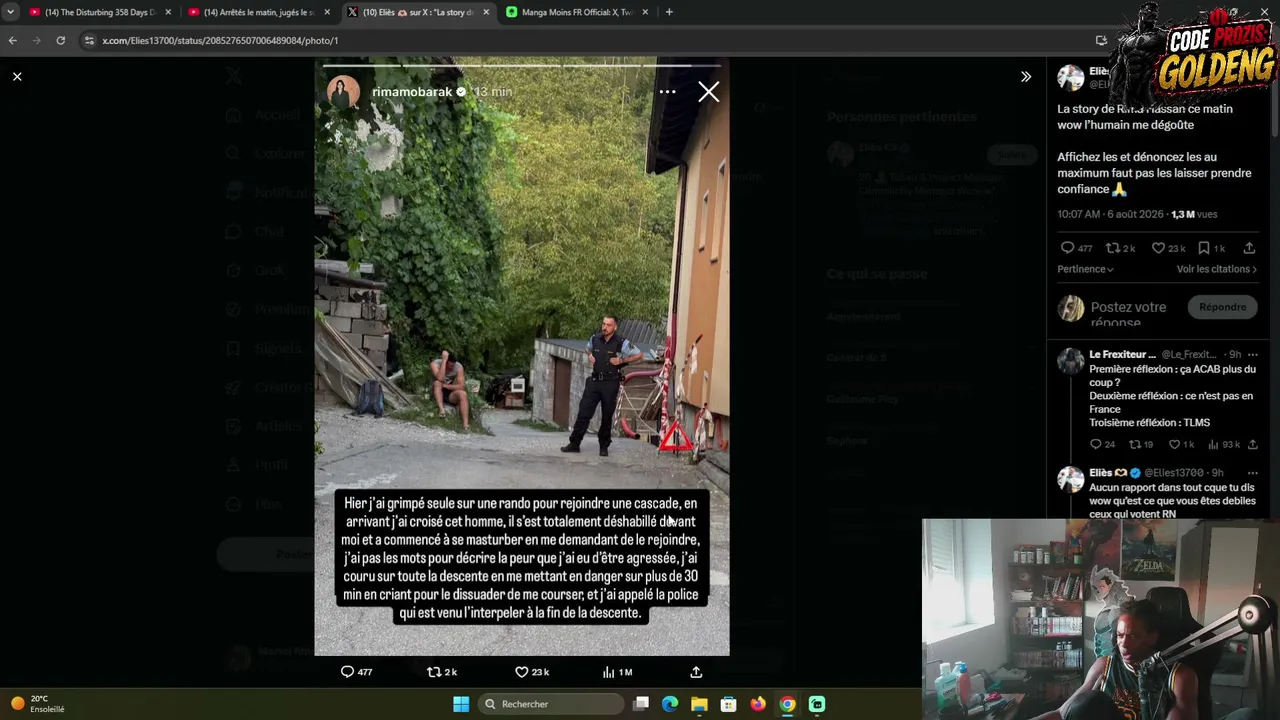Click the x.com address bar URL
The height and width of the screenshot is (720, 1280).
click(x=220, y=40)
